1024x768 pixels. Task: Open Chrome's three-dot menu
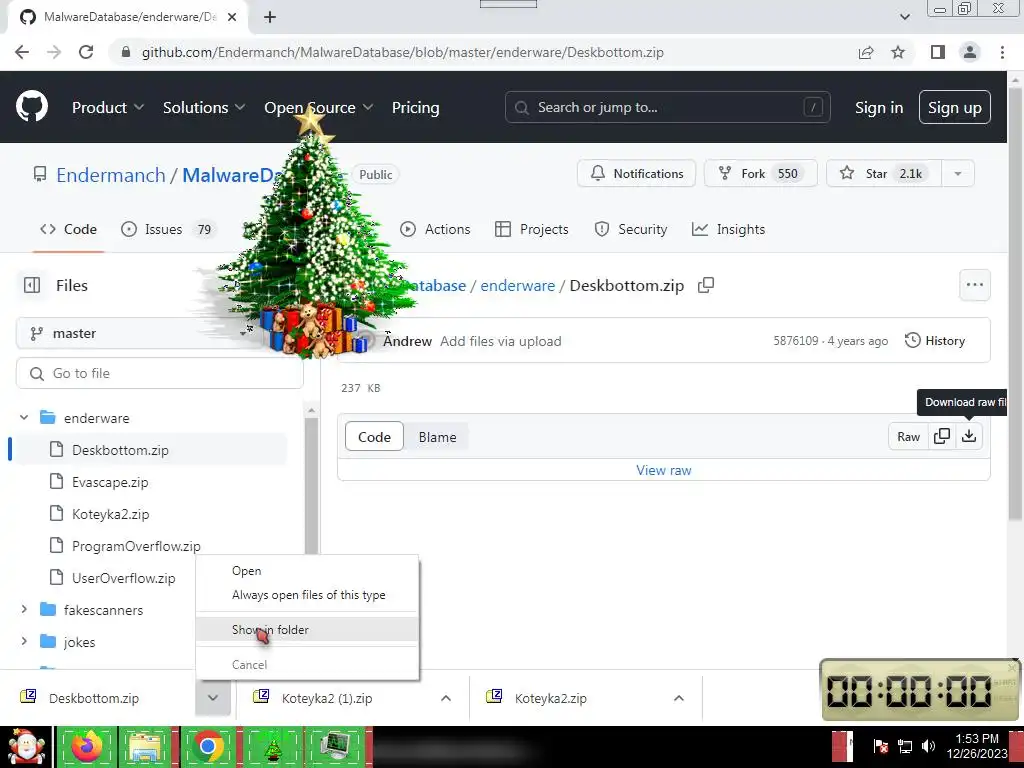[x=1002, y=52]
